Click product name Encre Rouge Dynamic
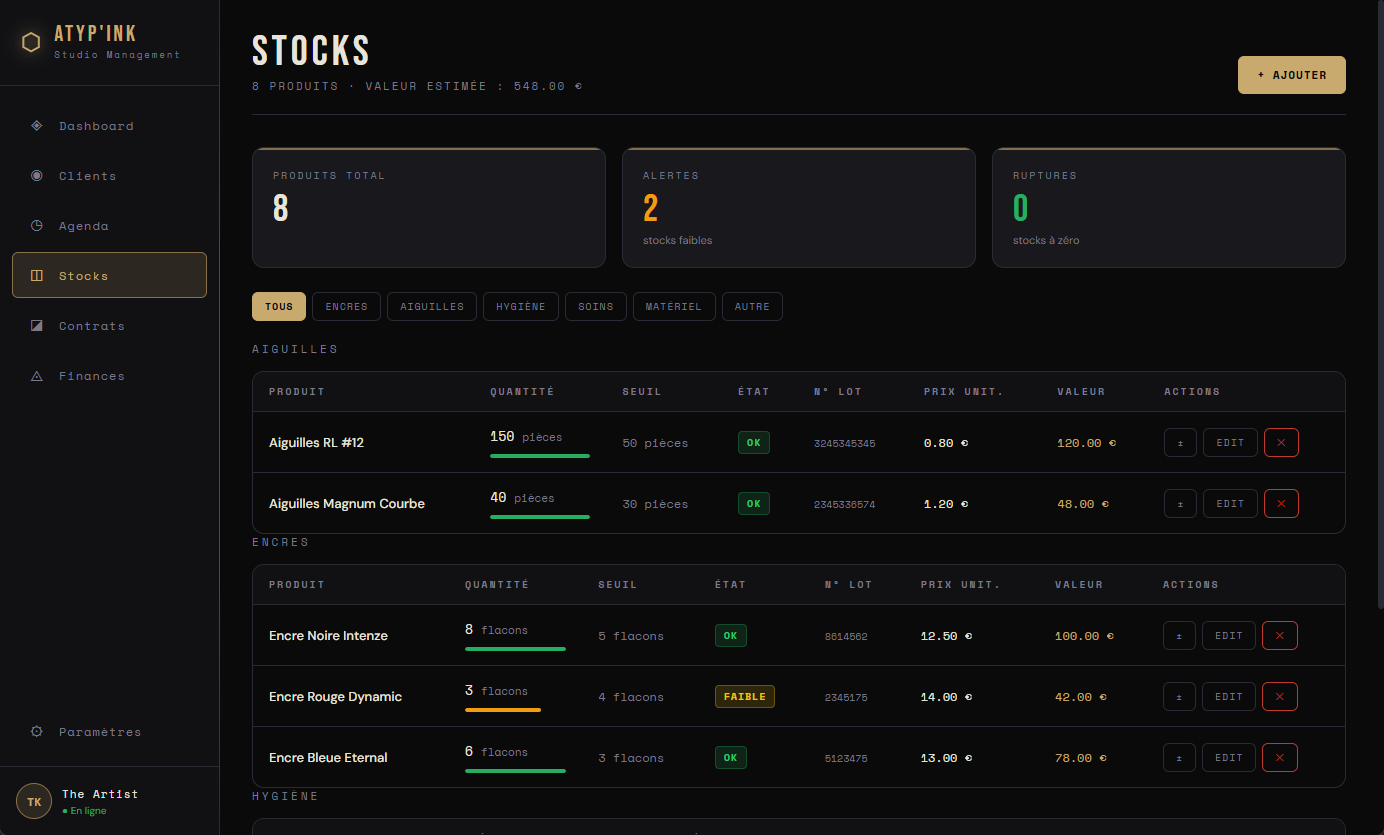The height and width of the screenshot is (835, 1384). tap(335, 696)
